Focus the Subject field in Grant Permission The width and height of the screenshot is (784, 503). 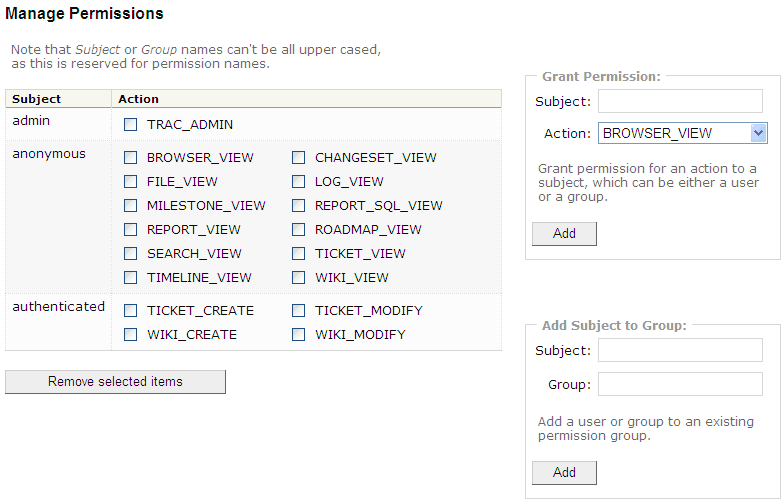pos(680,101)
